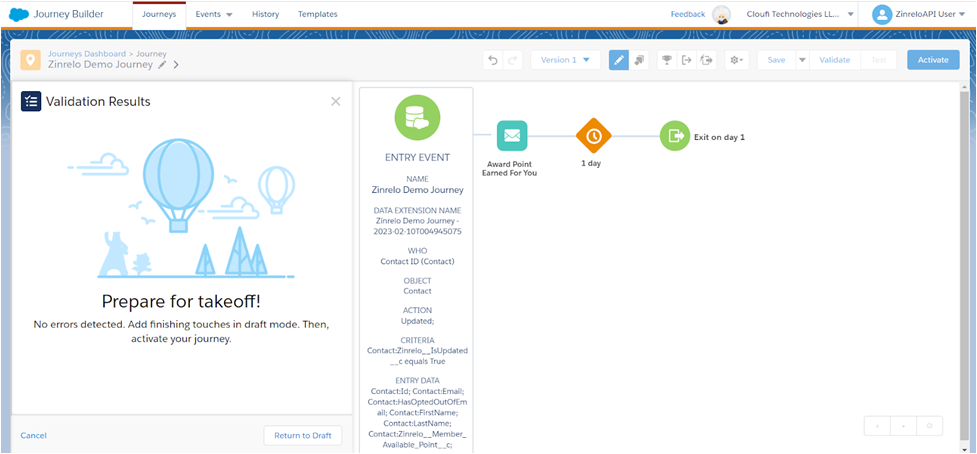
Task: Open exit criteria arrow icon
Action: tap(687, 60)
